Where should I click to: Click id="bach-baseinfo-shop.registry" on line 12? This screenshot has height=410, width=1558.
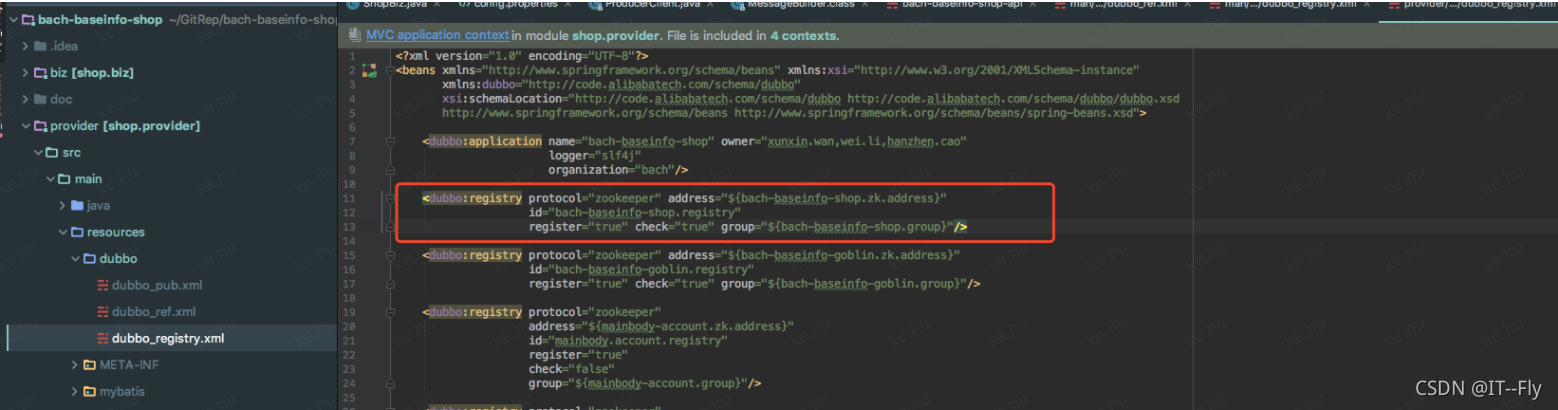[x=634, y=213]
